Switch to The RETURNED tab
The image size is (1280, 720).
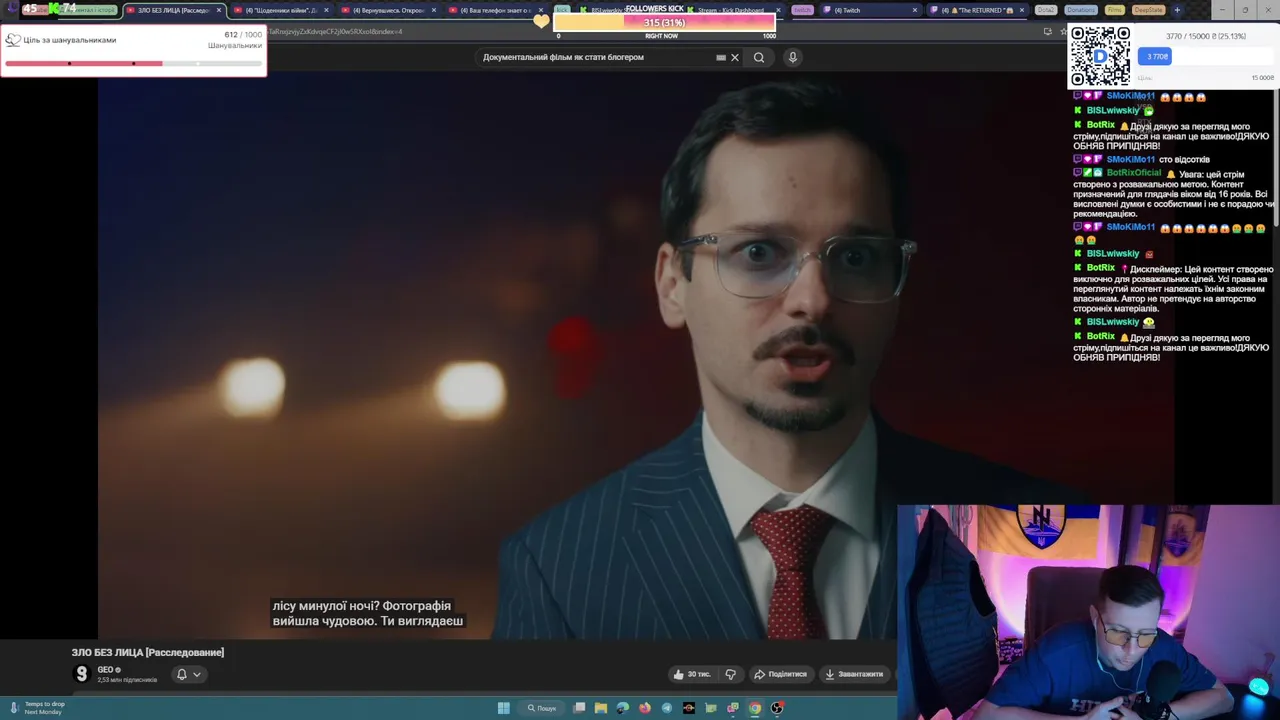click(978, 10)
